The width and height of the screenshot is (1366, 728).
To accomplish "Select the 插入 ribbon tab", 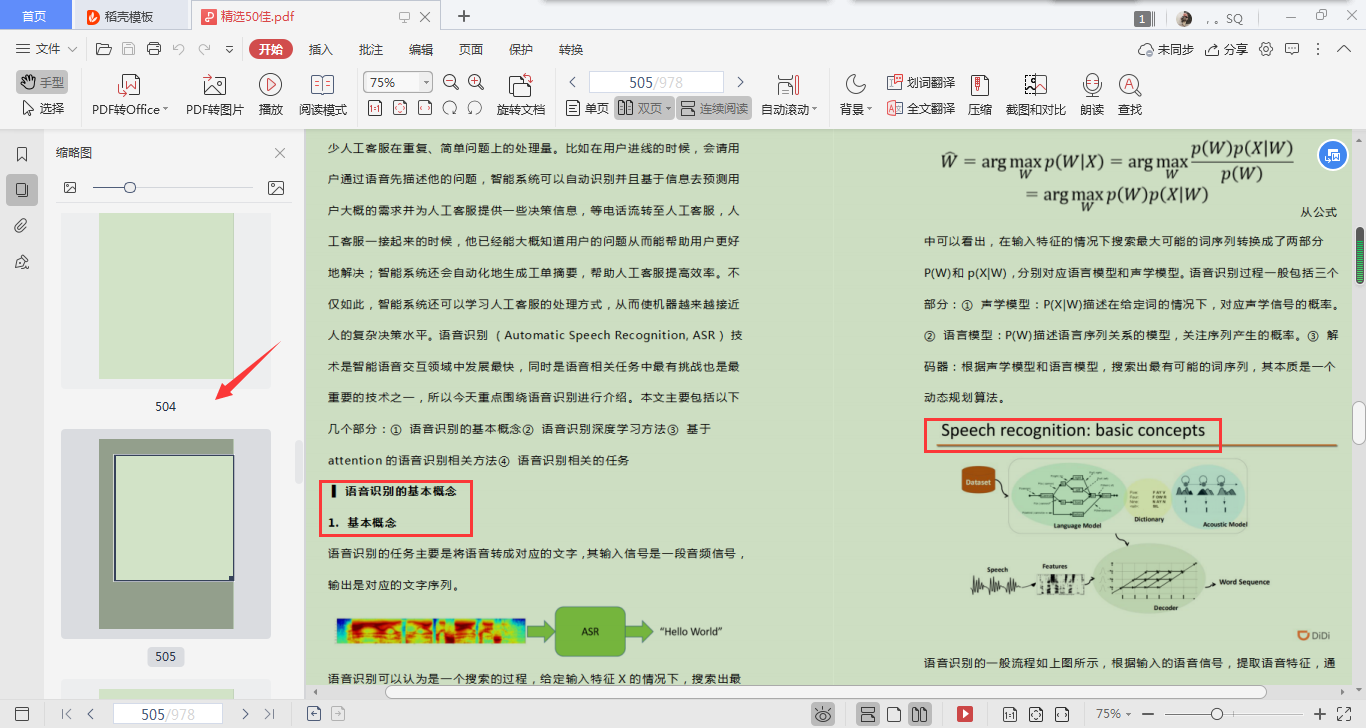I will (x=321, y=49).
